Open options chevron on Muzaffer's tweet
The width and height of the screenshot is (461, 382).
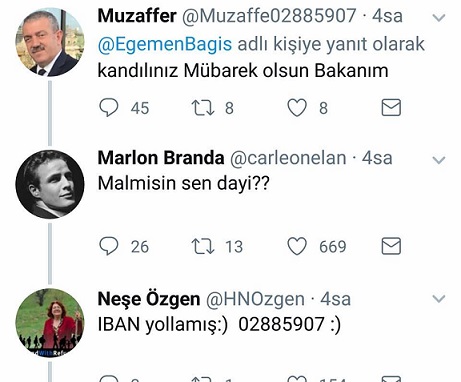pyautogui.click(x=439, y=18)
